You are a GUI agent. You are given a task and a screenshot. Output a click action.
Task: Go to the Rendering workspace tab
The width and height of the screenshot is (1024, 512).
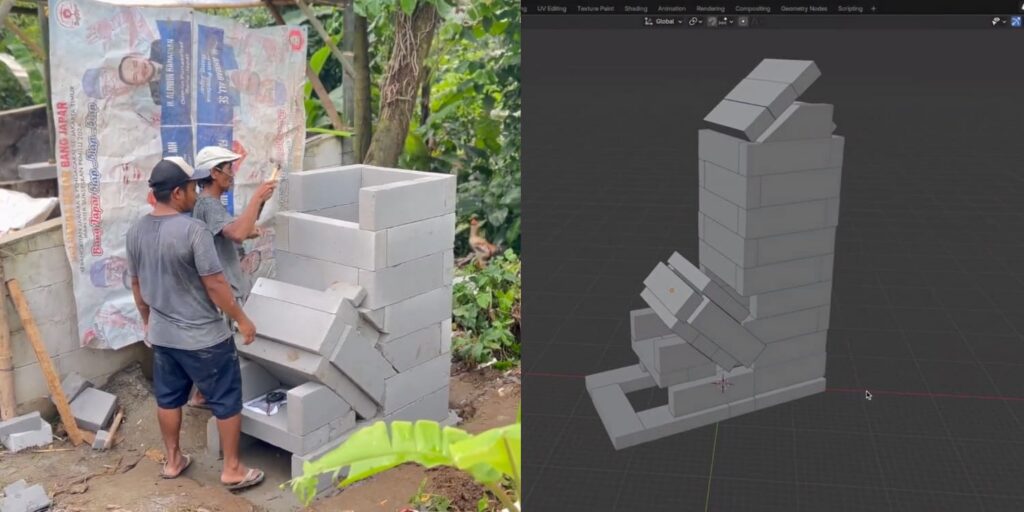point(710,8)
